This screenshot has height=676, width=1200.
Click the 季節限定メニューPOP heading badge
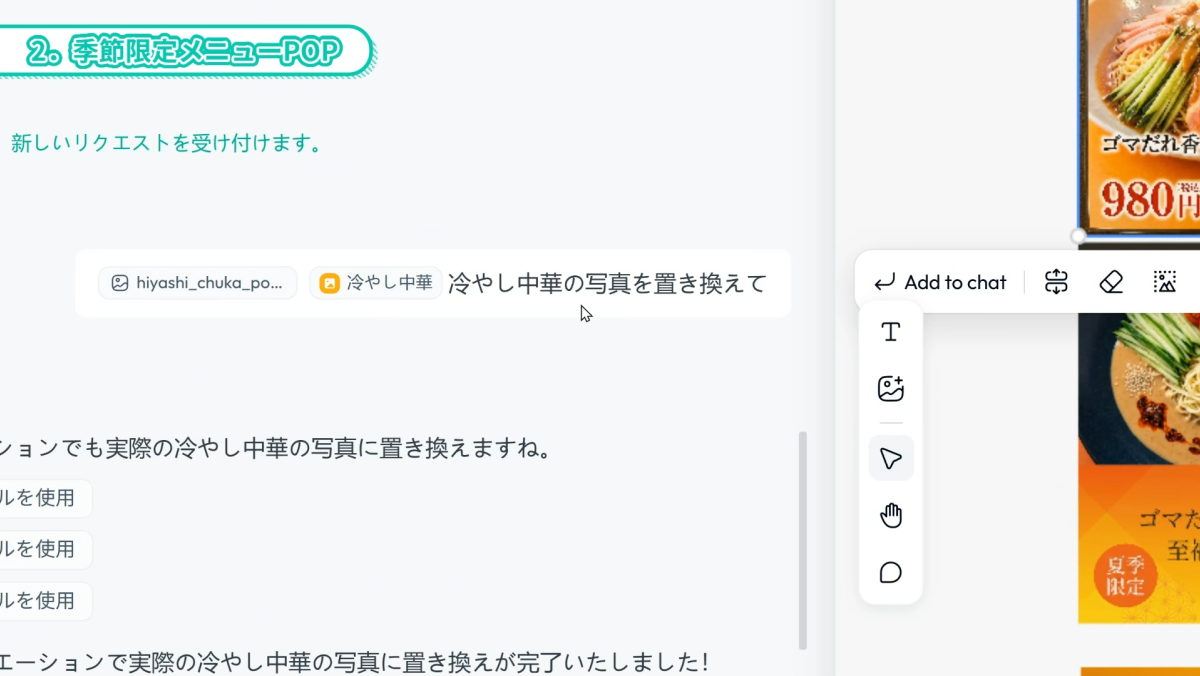tap(185, 52)
